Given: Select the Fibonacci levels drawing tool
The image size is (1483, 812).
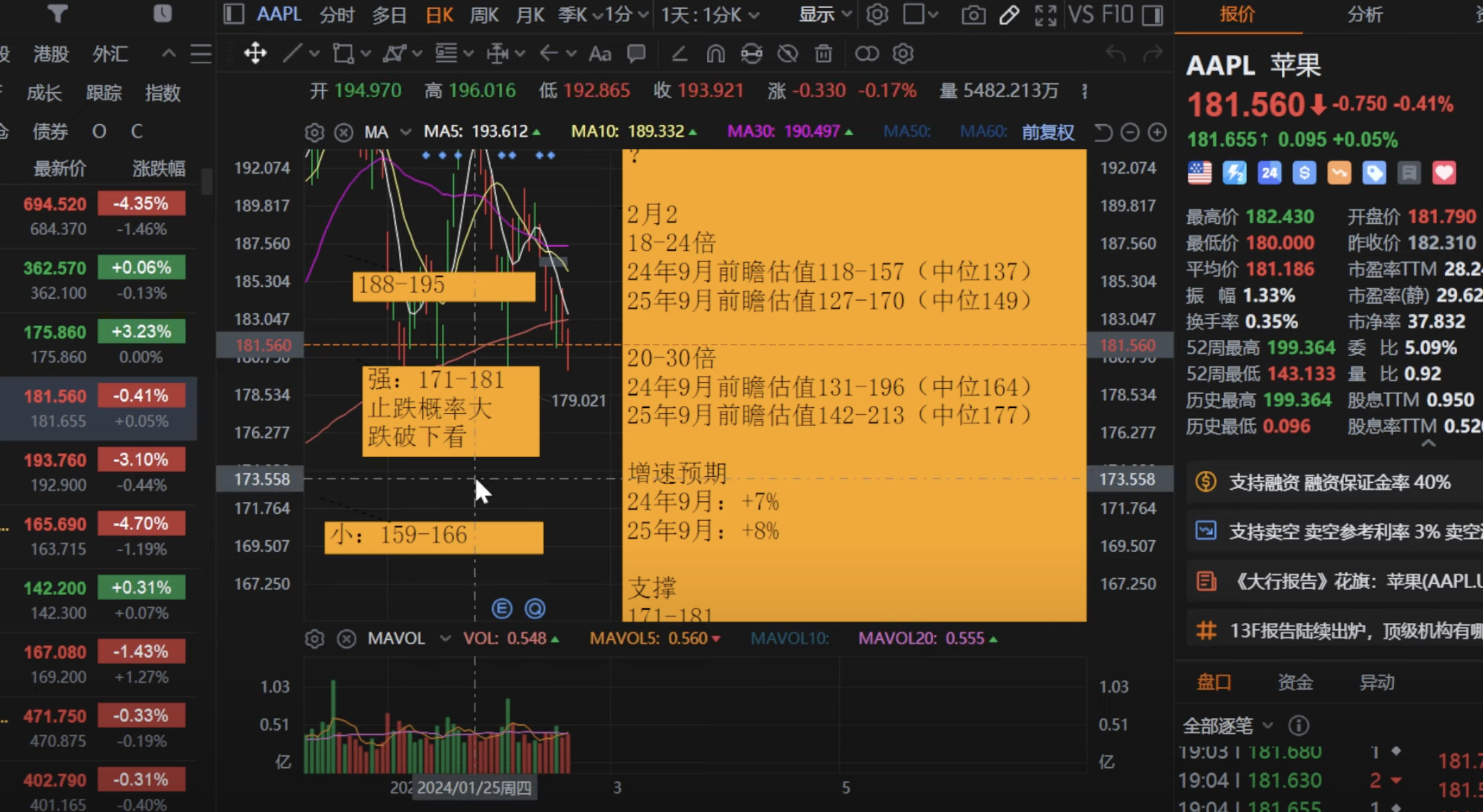Looking at the screenshot, I should pos(446,54).
